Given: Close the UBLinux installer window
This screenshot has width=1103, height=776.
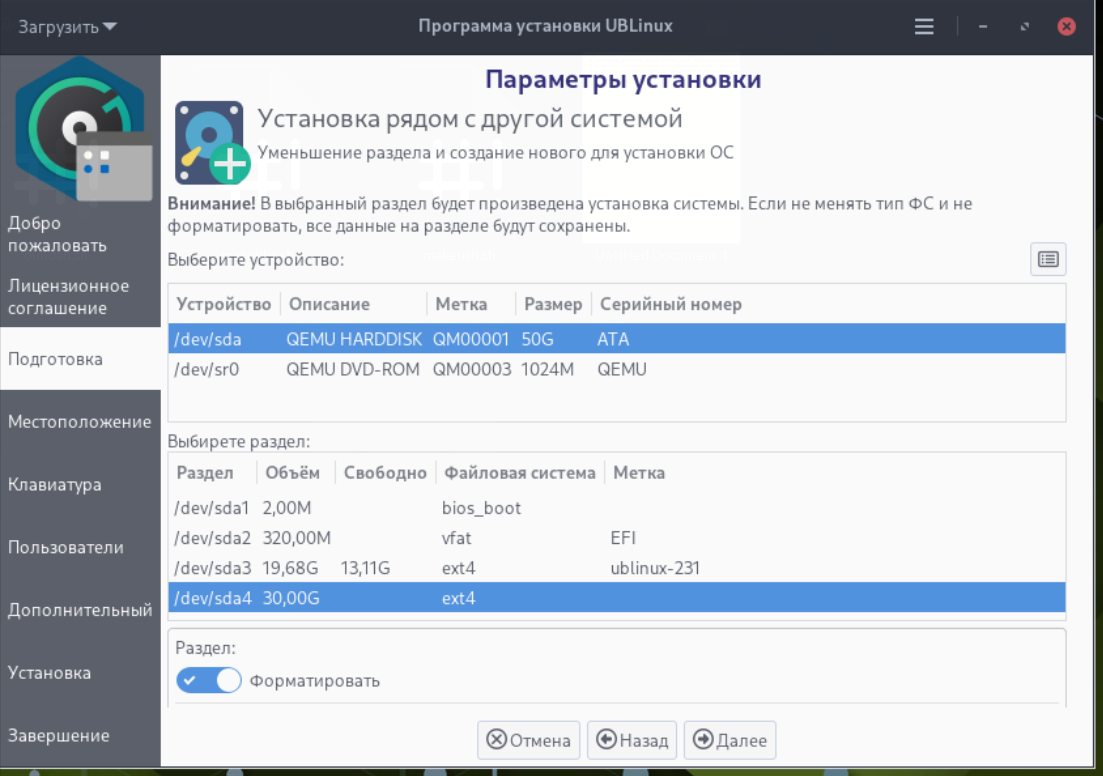Looking at the screenshot, I should tap(1066, 27).
